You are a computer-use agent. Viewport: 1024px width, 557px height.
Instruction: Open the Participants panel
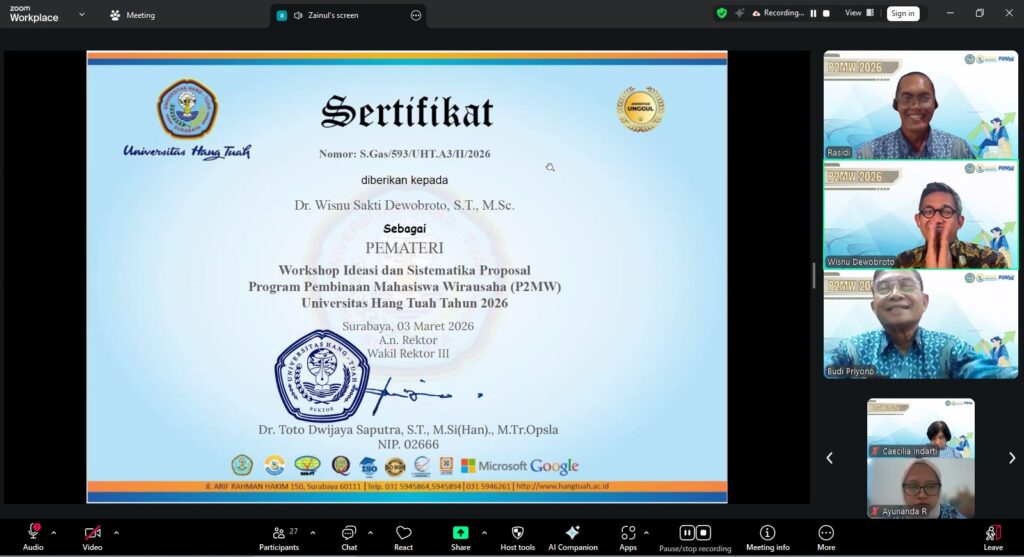[x=279, y=534]
